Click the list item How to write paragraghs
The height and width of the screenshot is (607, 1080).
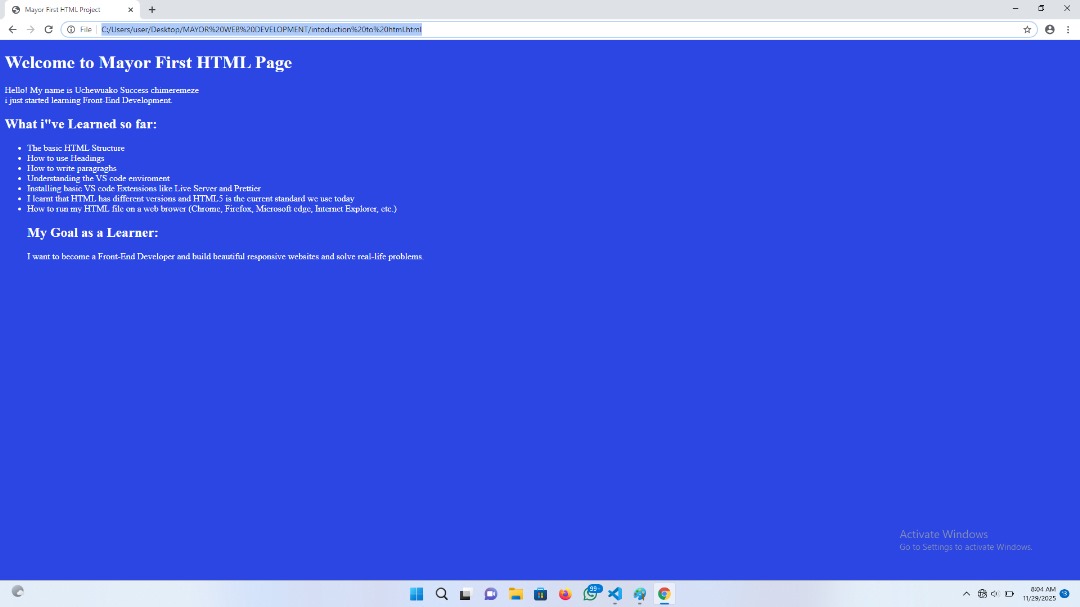tap(72, 168)
